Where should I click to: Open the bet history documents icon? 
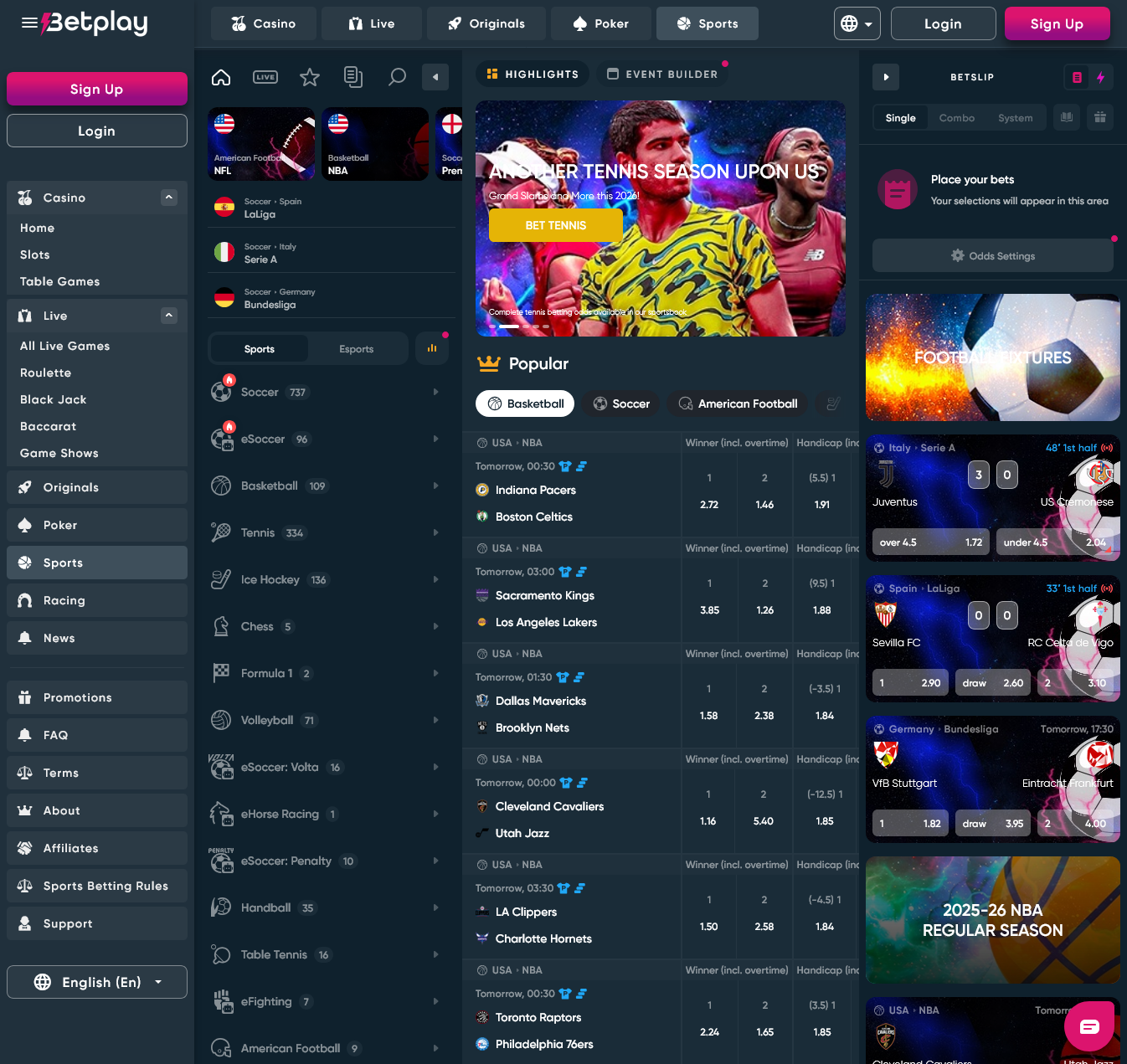353,77
